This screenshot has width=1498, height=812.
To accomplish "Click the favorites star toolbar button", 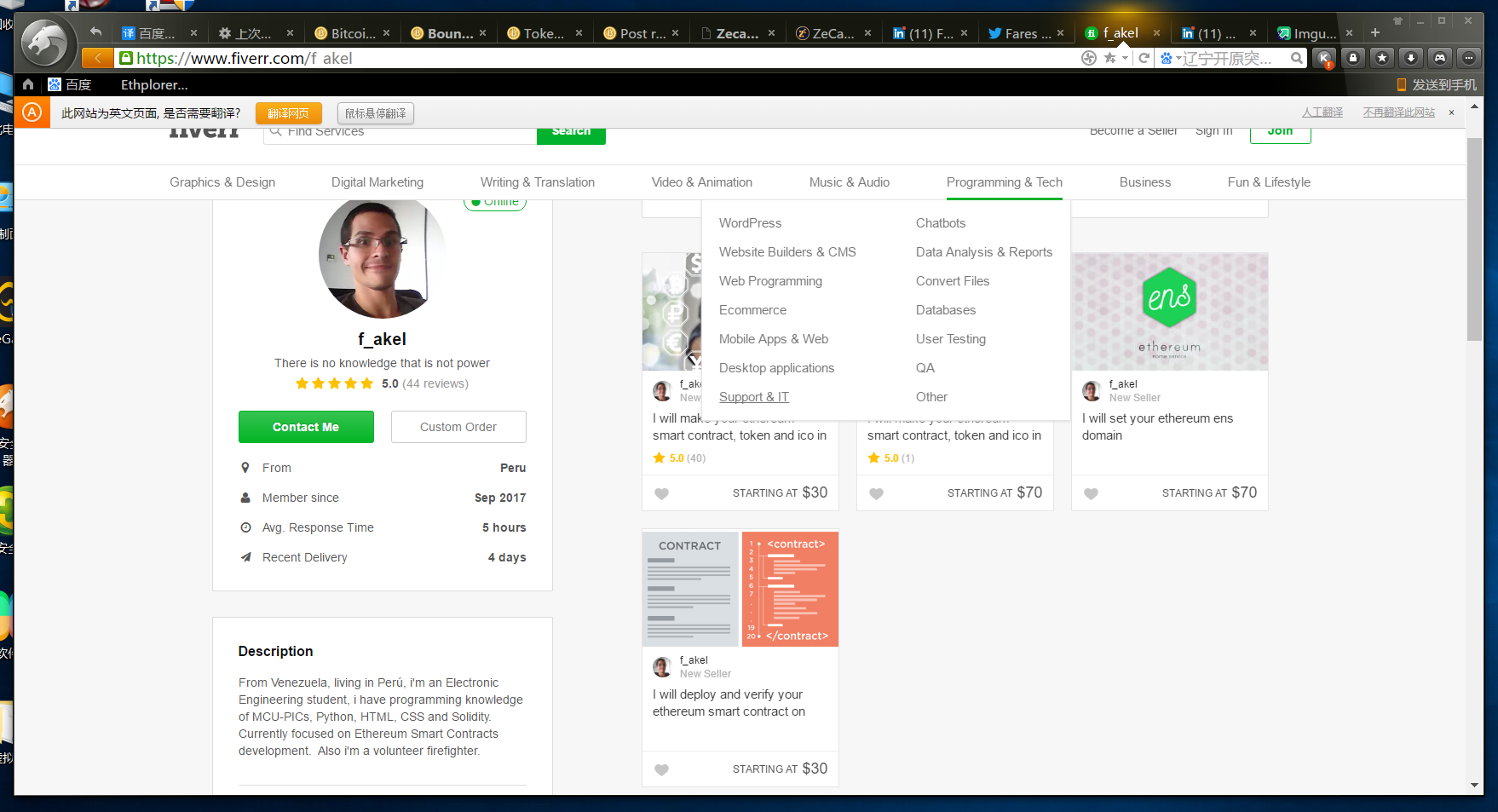I will coord(1382,58).
